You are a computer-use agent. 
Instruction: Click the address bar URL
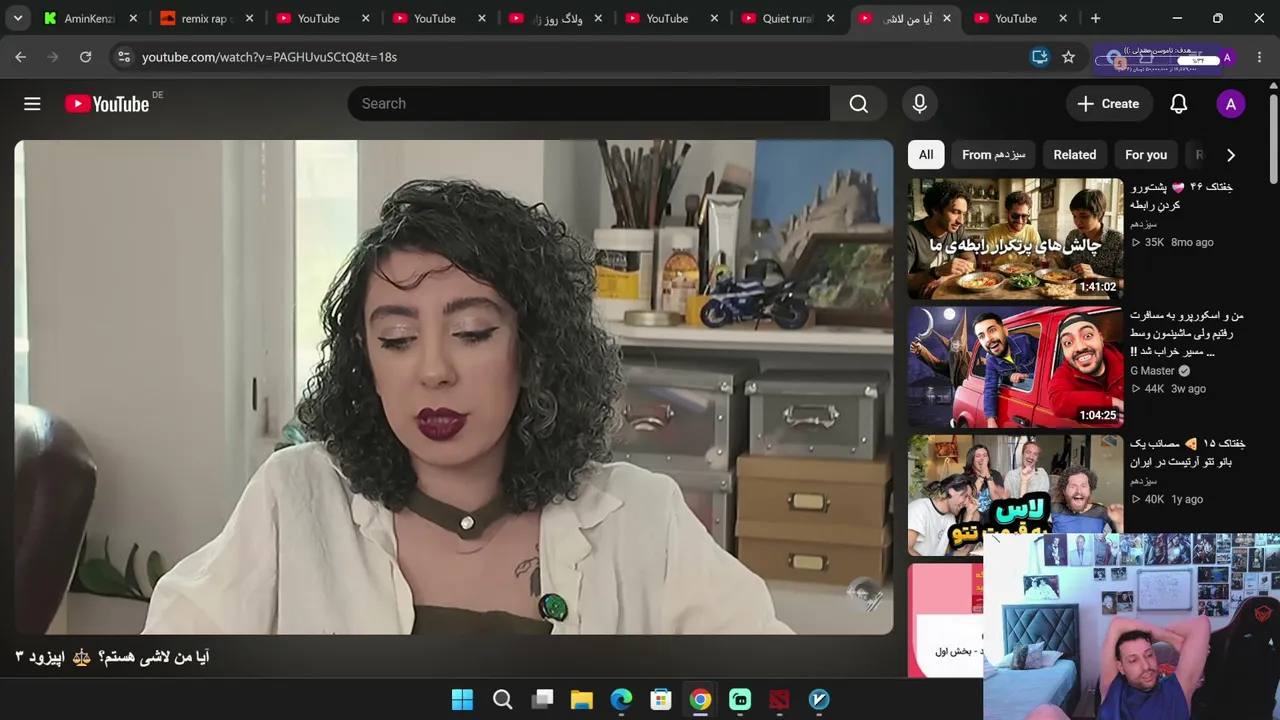point(270,57)
